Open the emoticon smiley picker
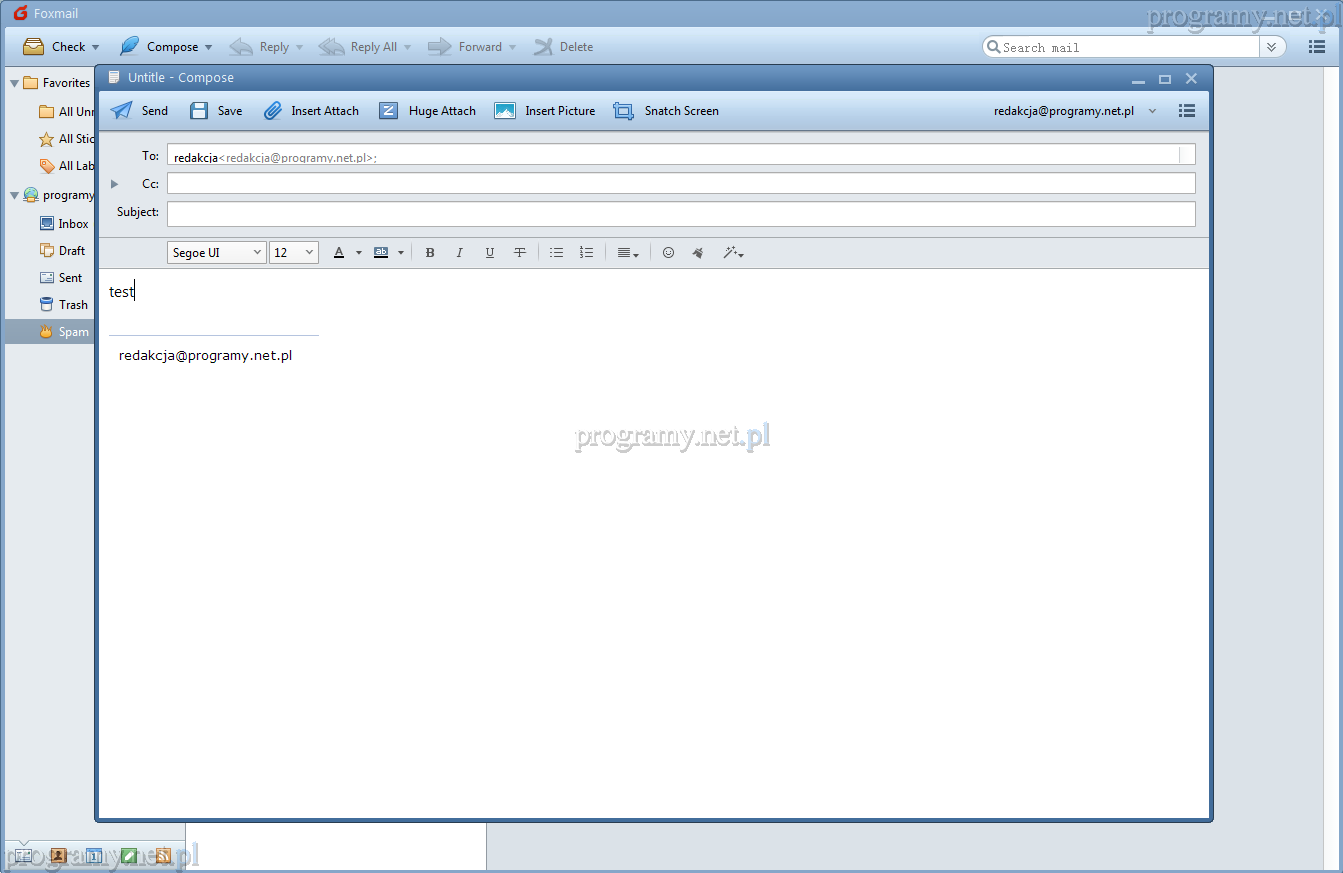The width and height of the screenshot is (1343, 873). (x=669, y=253)
